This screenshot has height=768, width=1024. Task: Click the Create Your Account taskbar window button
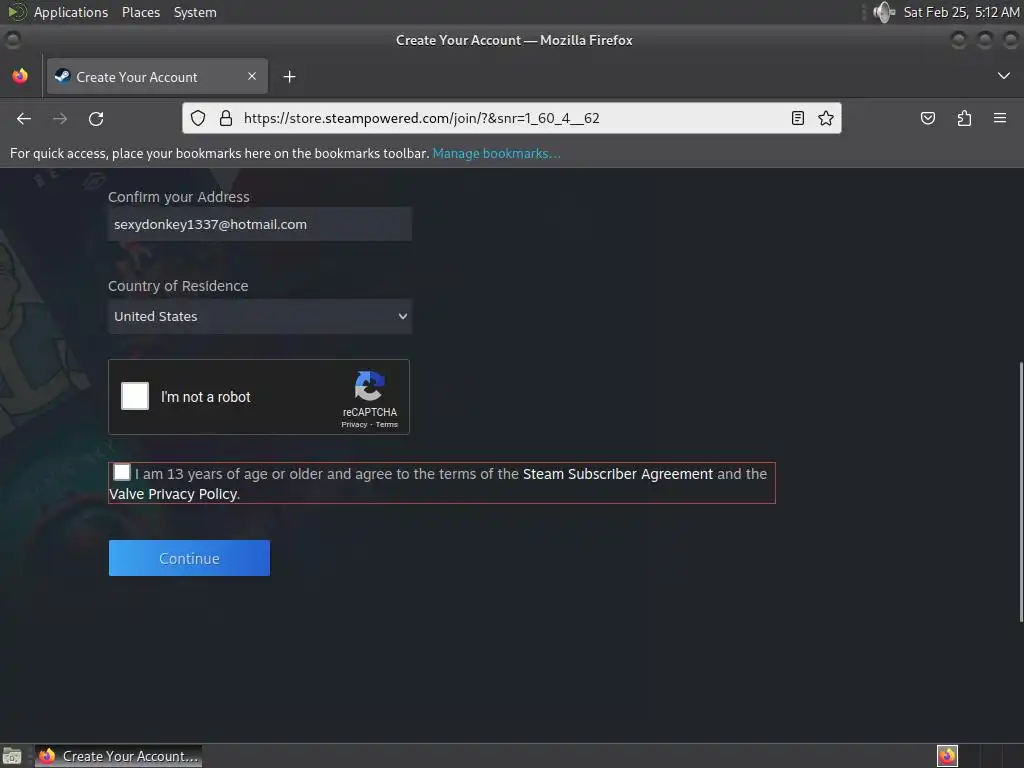pos(118,756)
